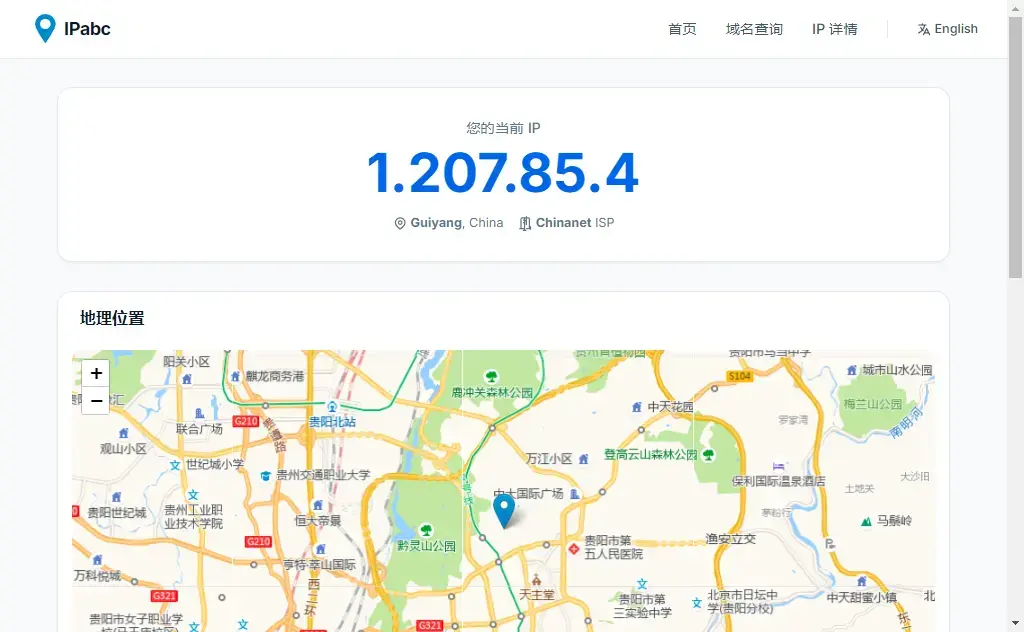Image resolution: width=1024 pixels, height=632 pixels.
Task: Click the IPabc logo pin icon
Action: (45, 28)
